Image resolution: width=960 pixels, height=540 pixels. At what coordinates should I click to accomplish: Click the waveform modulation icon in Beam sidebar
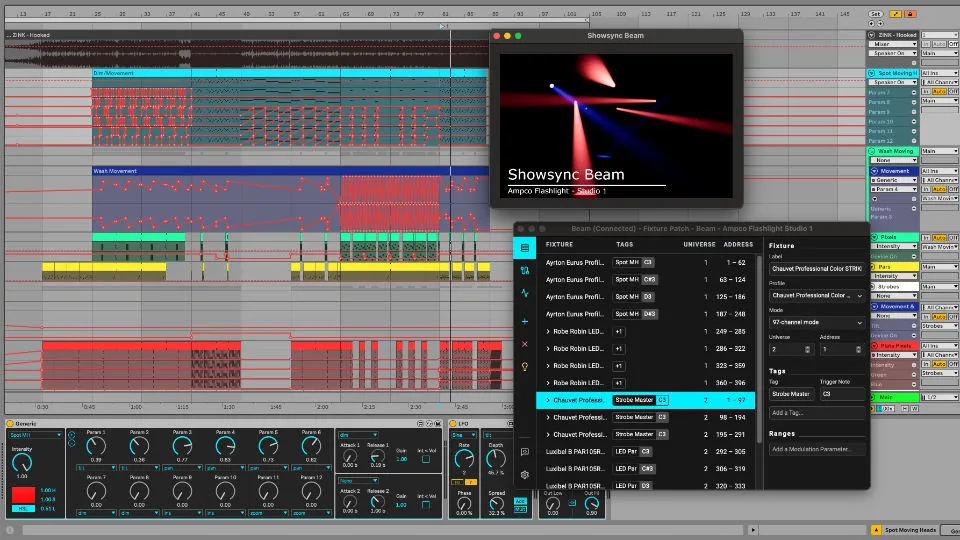524,294
